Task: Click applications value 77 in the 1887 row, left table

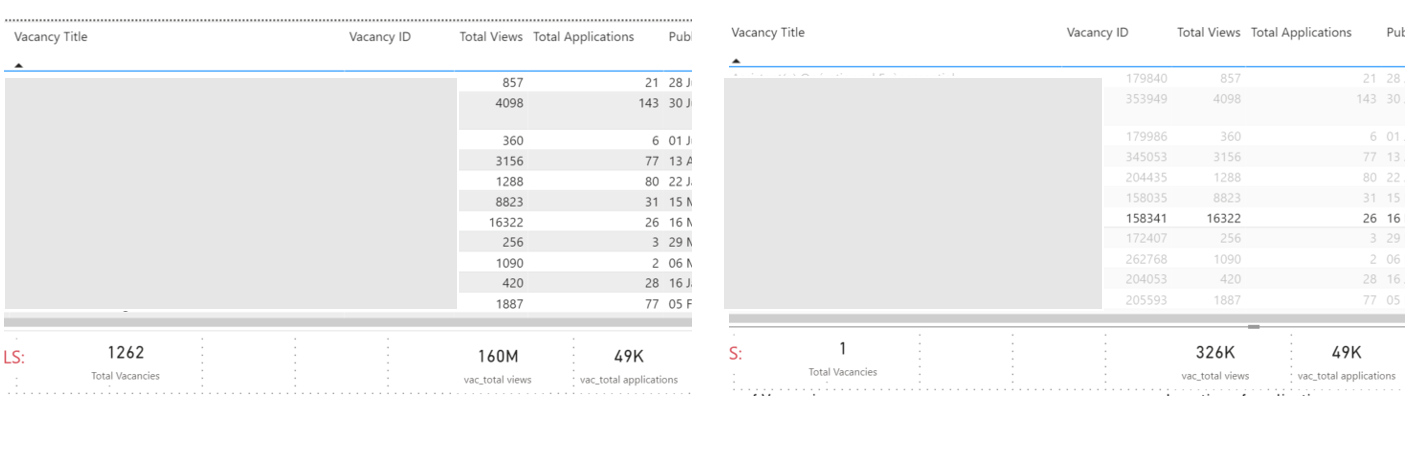Action: (652, 304)
